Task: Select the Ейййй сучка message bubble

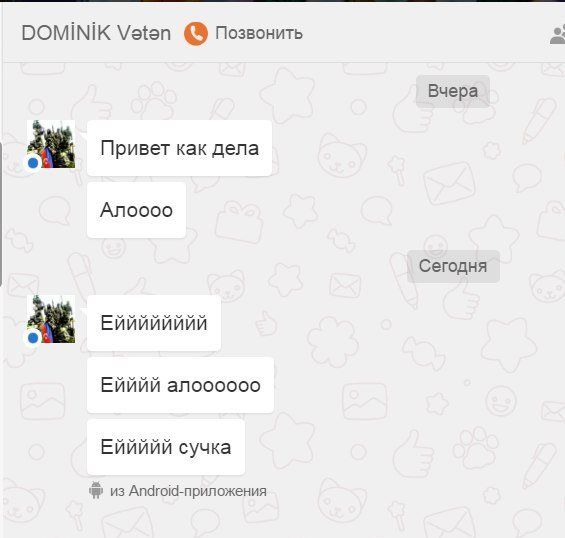Action: 166,447
